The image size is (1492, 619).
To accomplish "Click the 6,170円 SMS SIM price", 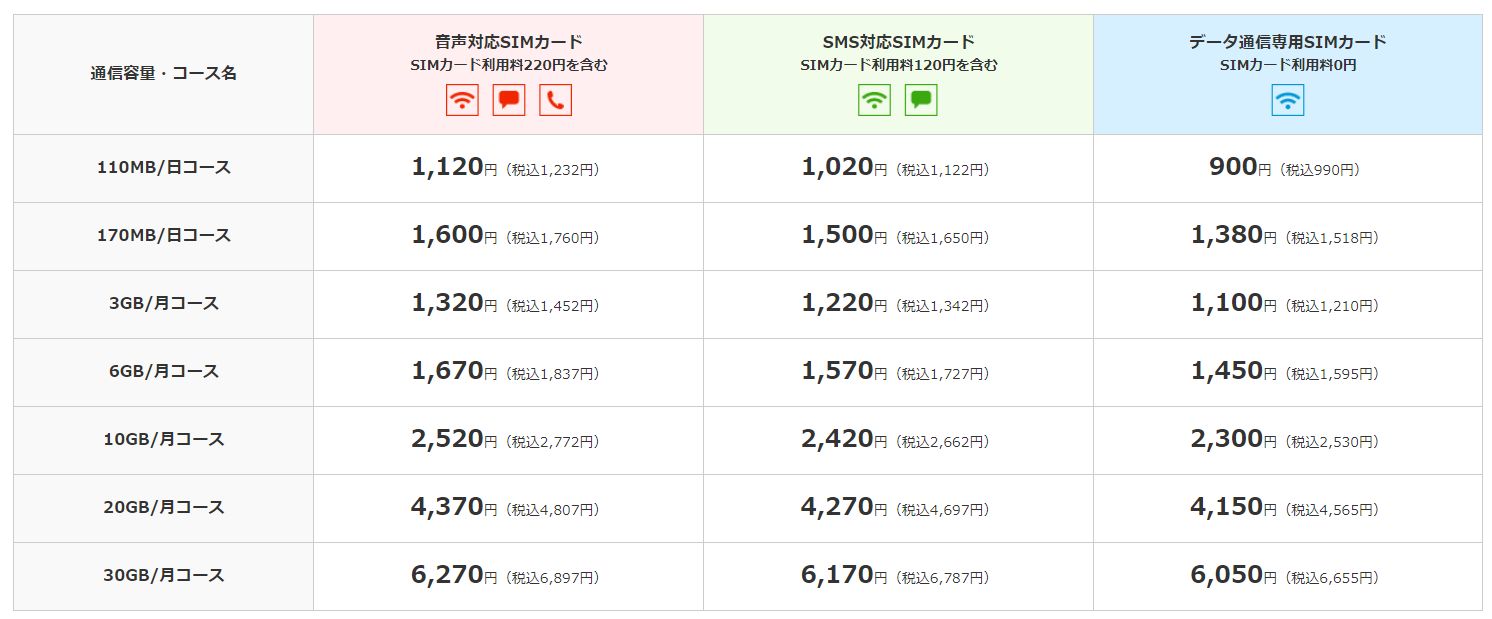I will (844, 576).
